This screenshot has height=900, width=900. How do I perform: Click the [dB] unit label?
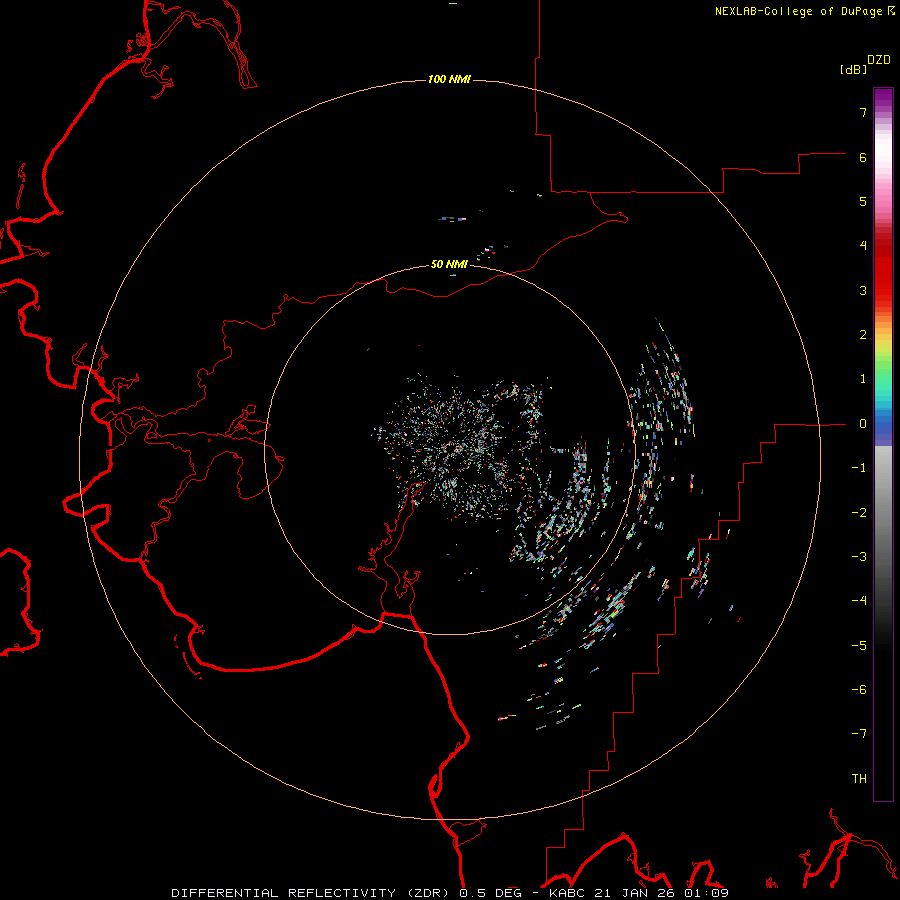(x=854, y=69)
